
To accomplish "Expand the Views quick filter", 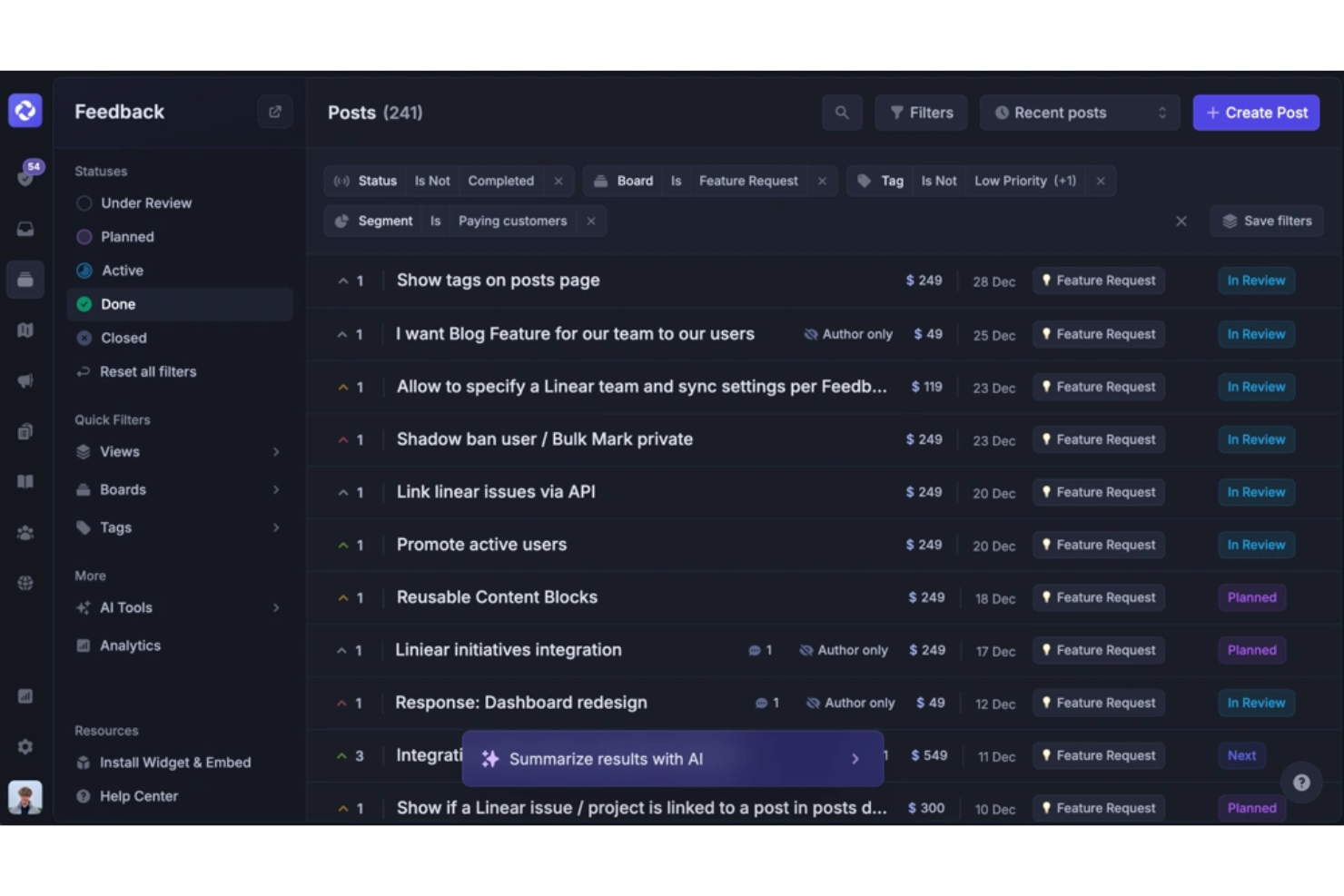I will [x=180, y=452].
